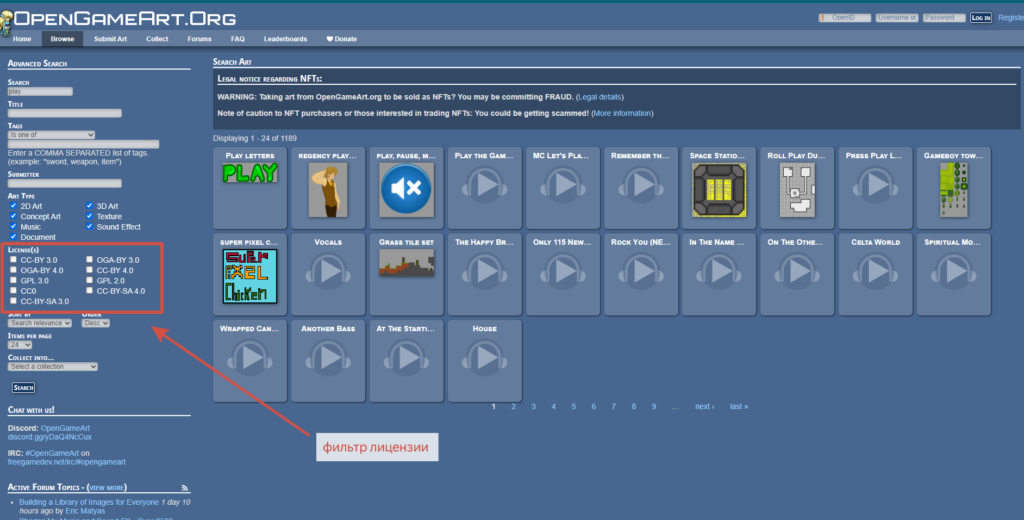
Task: Tick the GPL 2.0 license checkbox
Action: [89, 280]
